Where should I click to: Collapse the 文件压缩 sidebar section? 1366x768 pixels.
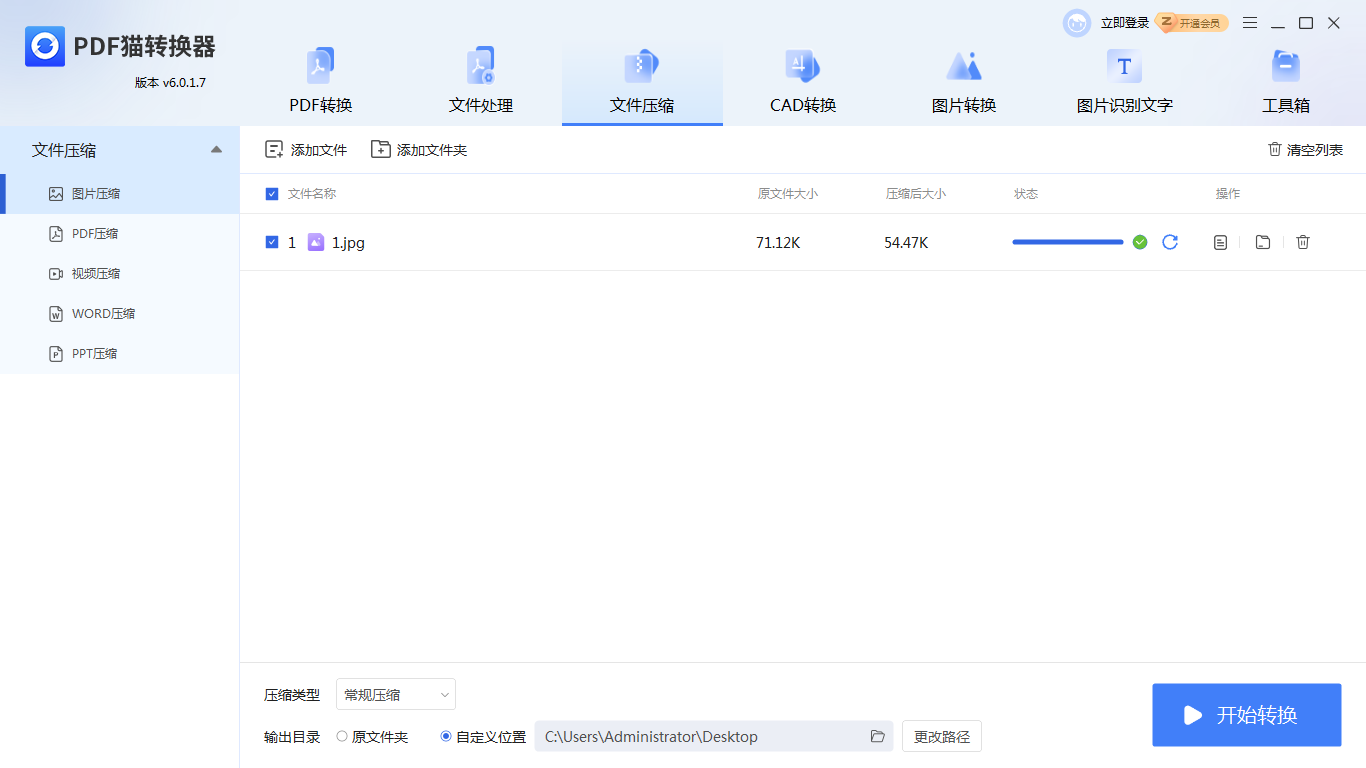pos(216,150)
